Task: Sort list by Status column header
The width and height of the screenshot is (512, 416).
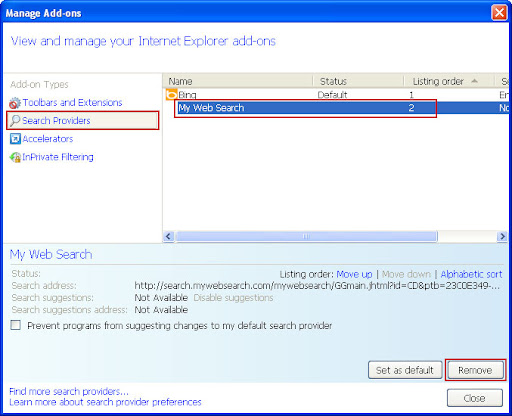Action: pyautogui.click(x=358, y=81)
